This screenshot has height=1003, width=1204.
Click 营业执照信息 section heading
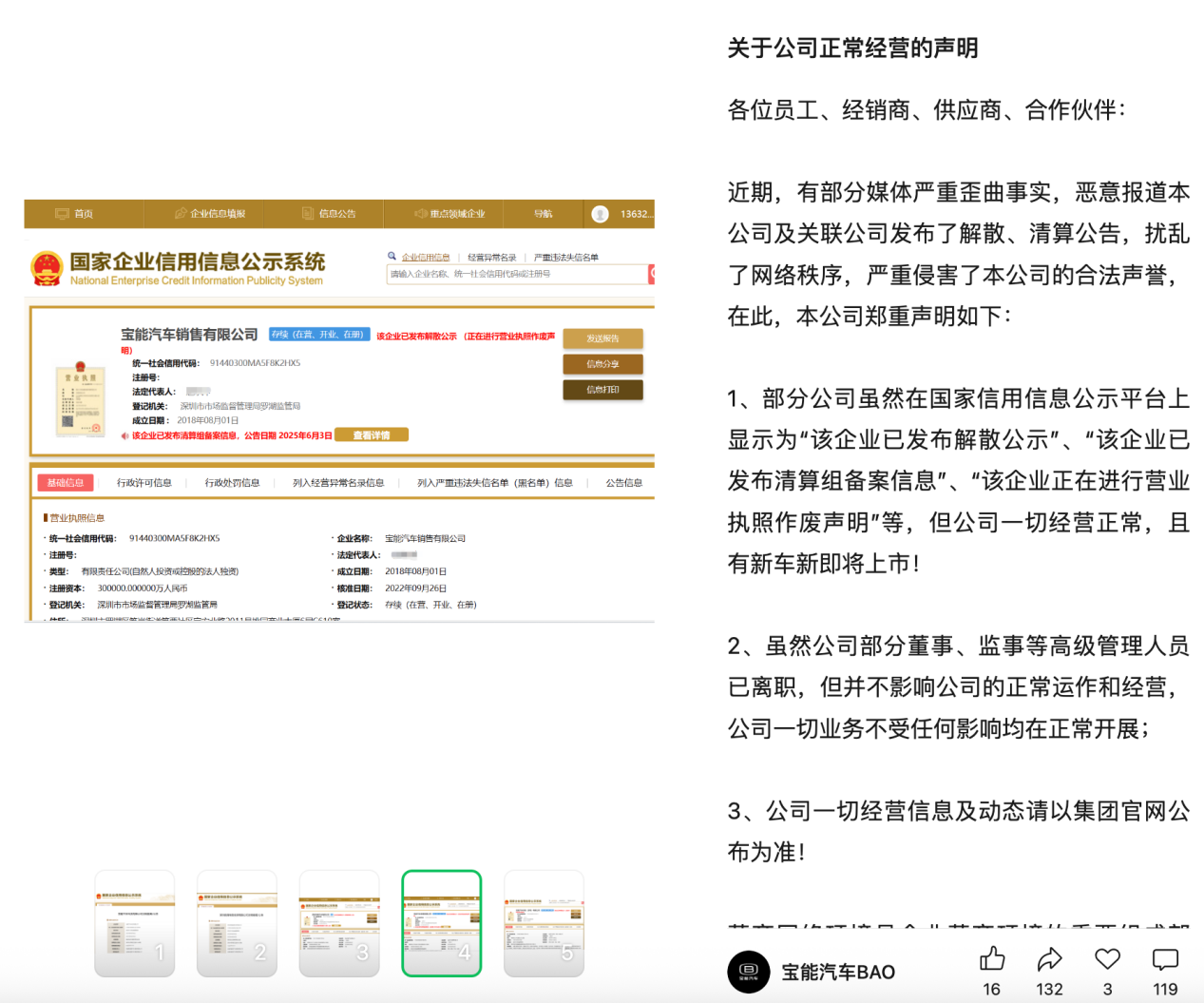coord(76,518)
